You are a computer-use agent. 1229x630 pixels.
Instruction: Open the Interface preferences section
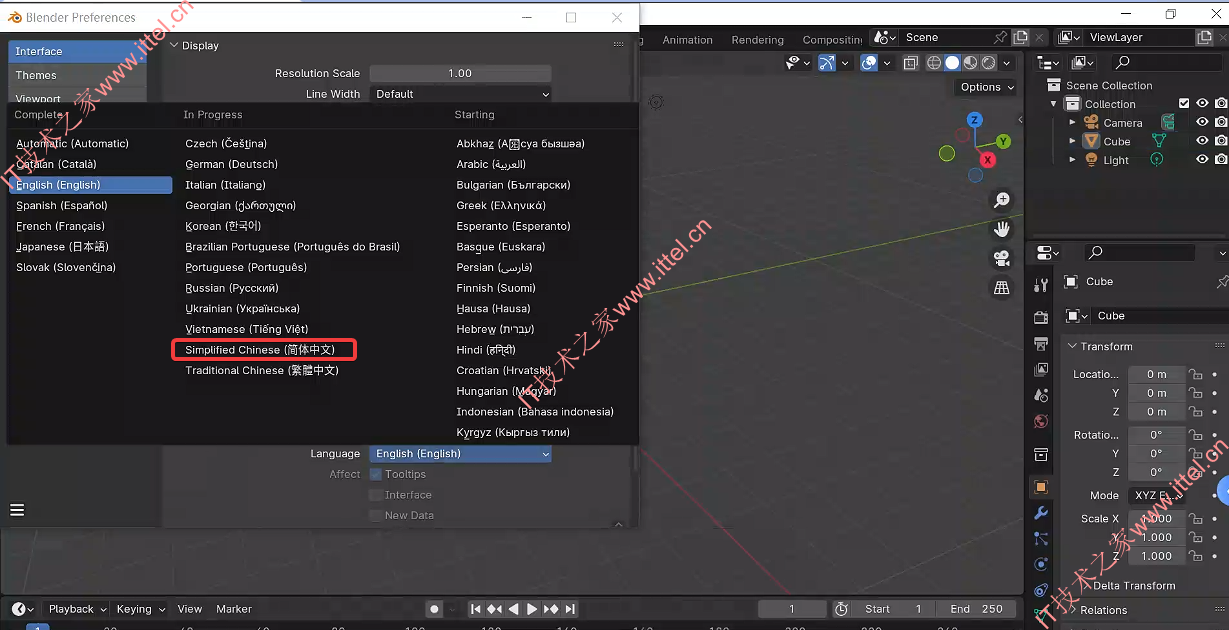click(x=78, y=51)
